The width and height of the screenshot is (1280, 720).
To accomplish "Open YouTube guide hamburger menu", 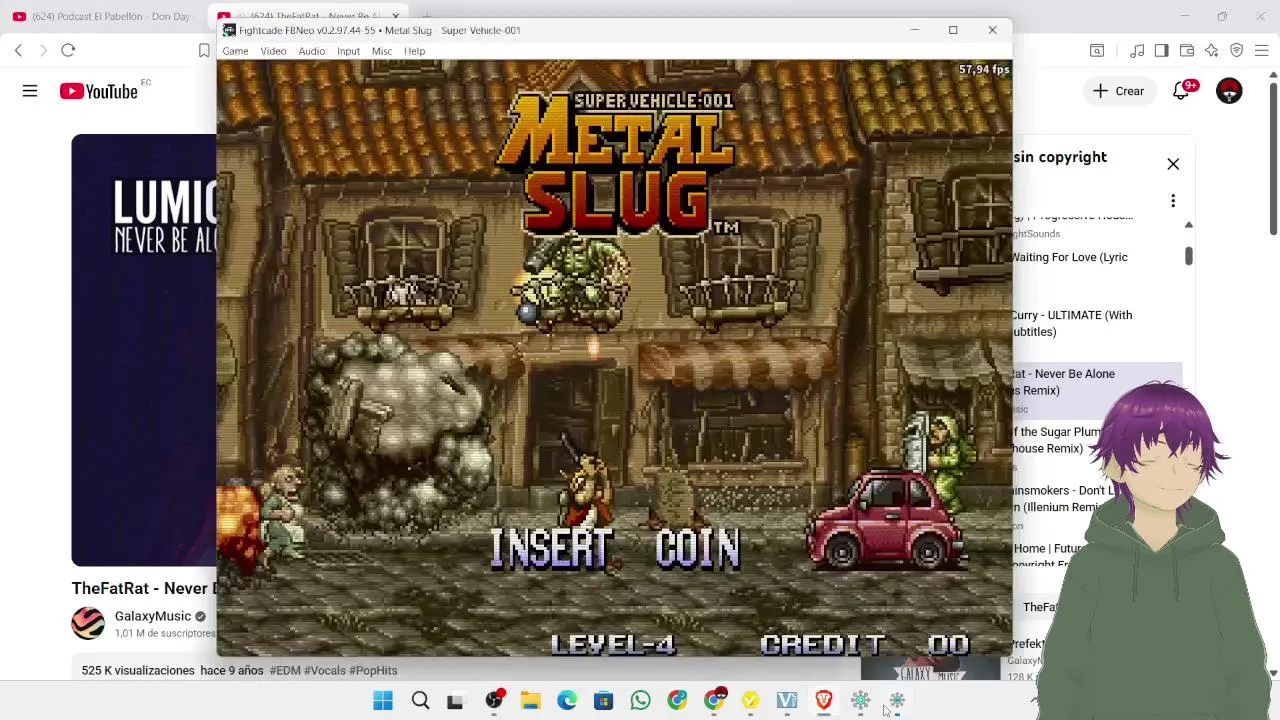I will tap(30, 91).
